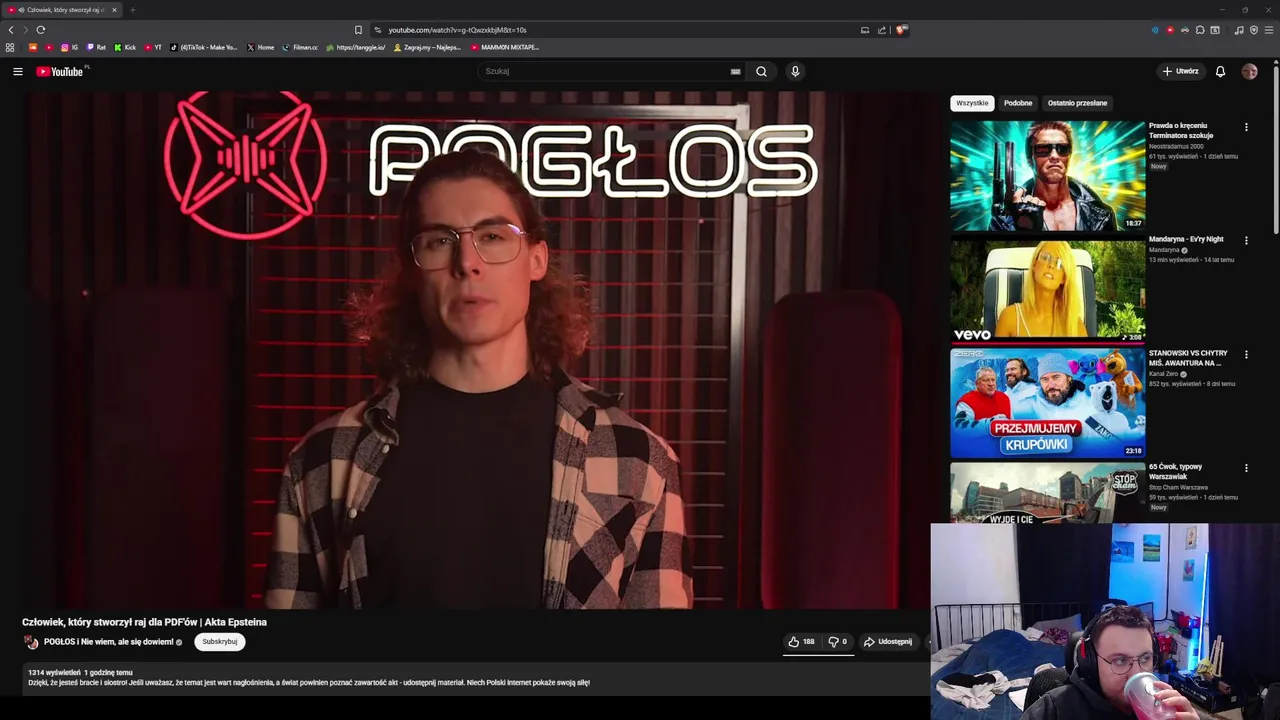Select the Ostatnio przesłane filter chip
Image resolution: width=1280 pixels, height=720 pixels.
tap(1077, 103)
